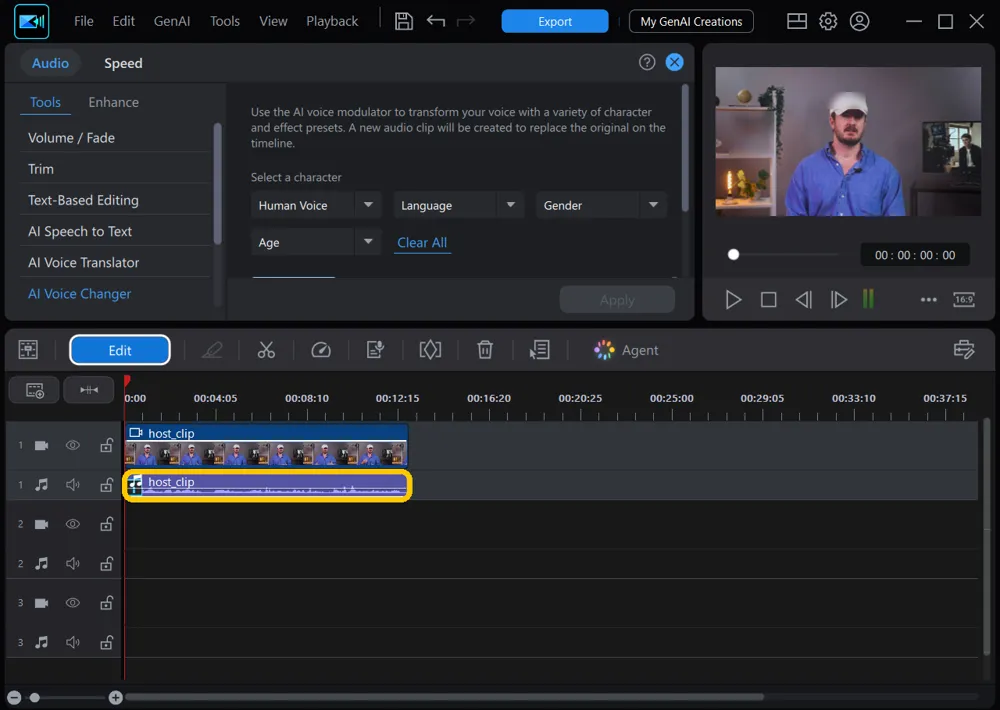Hide video track 2 with the eye icon
This screenshot has width=1000, height=710.
point(73,524)
